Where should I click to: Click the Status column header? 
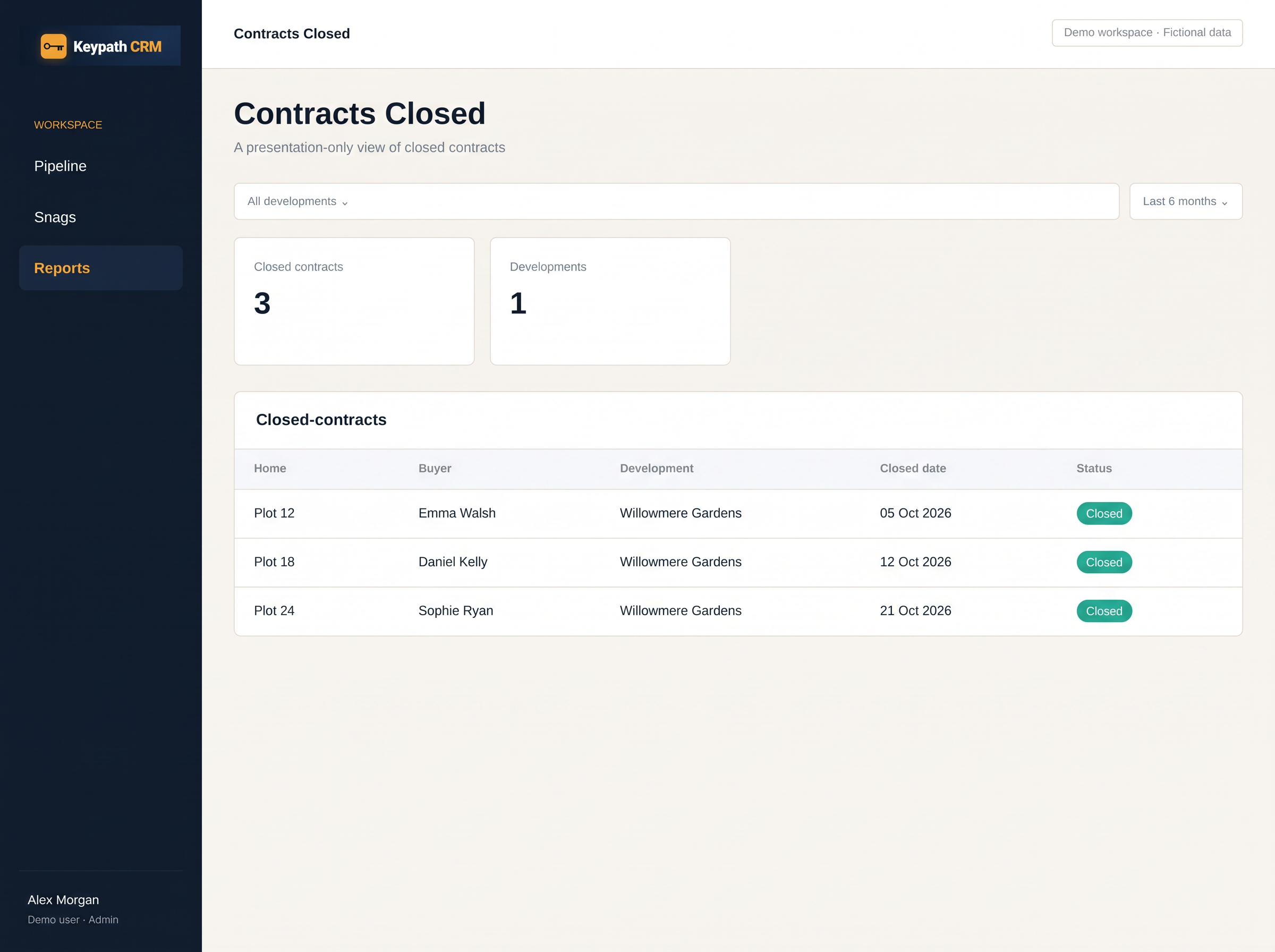point(1094,469)
